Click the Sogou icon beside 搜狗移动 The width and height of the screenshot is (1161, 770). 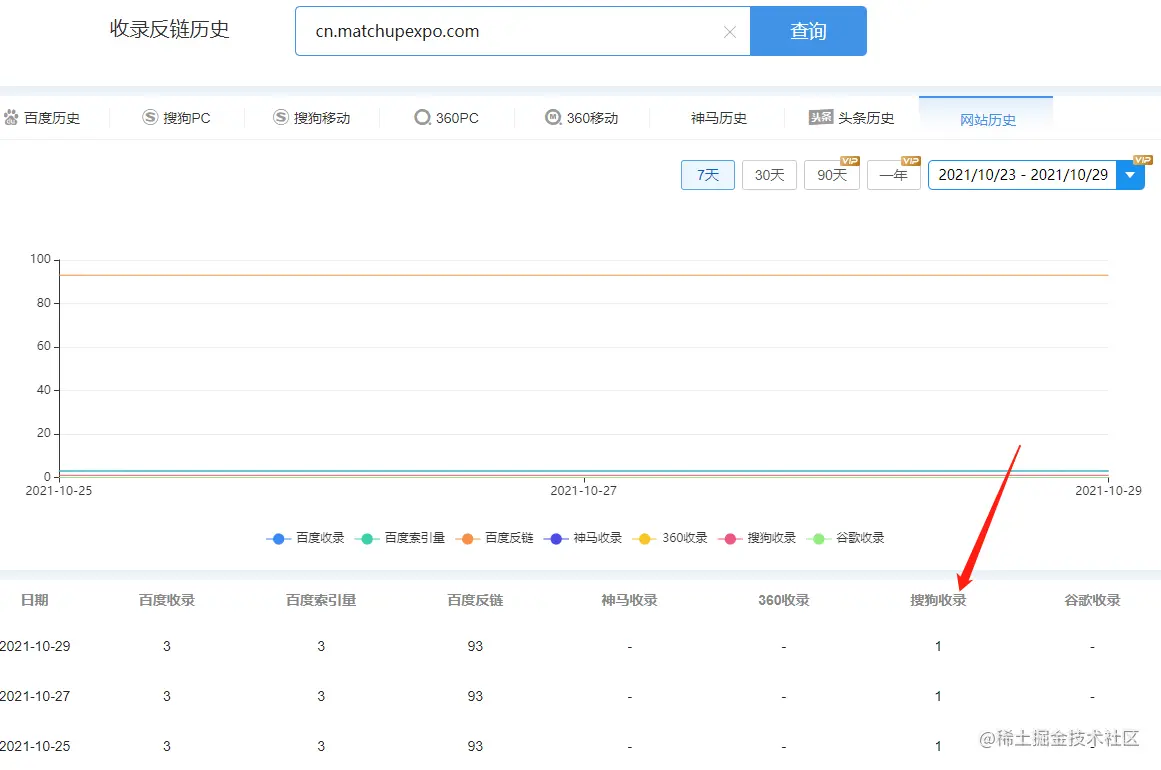[281, 117]
